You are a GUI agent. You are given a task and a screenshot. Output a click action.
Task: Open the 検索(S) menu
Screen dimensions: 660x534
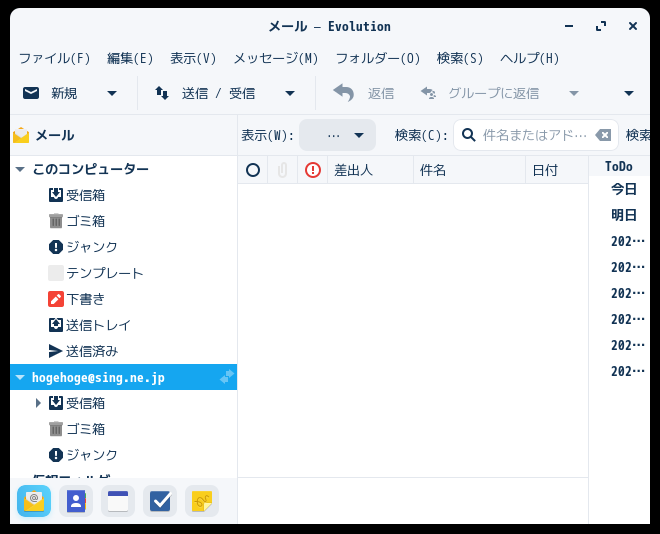pyautogui.click(x=460, y=58)
